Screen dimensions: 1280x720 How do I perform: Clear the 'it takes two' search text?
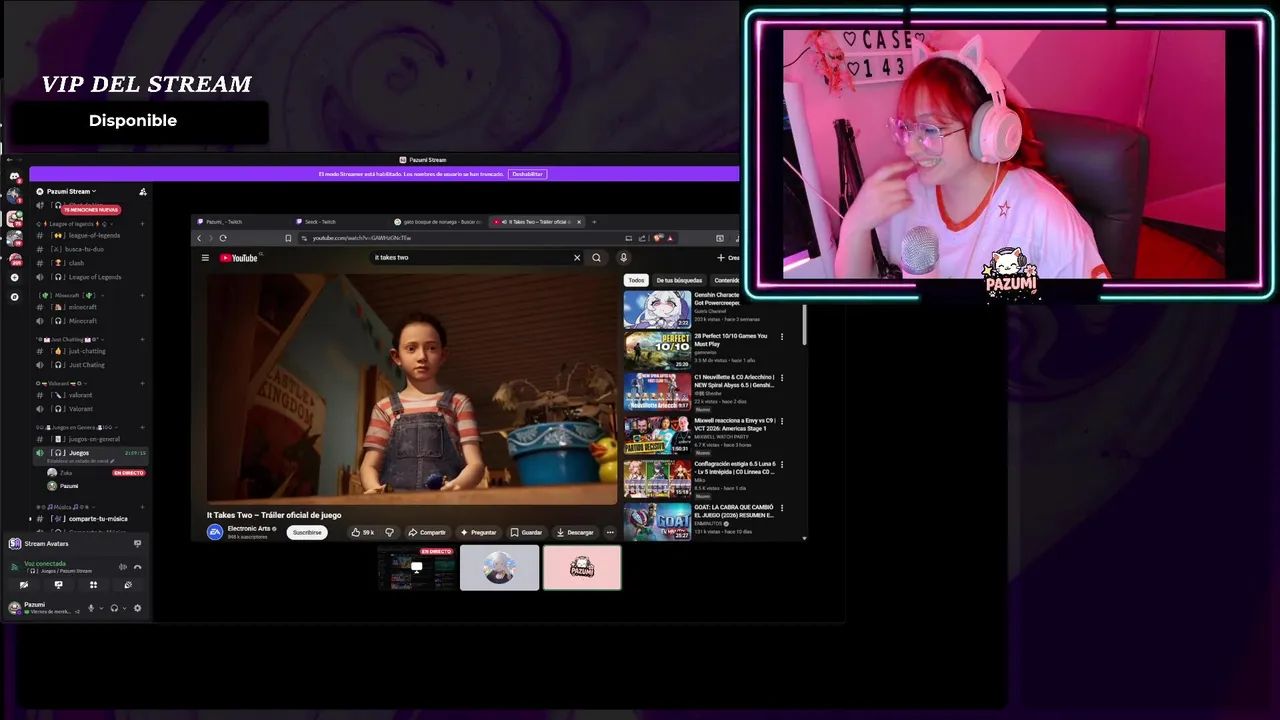click(x=577, y=258)
